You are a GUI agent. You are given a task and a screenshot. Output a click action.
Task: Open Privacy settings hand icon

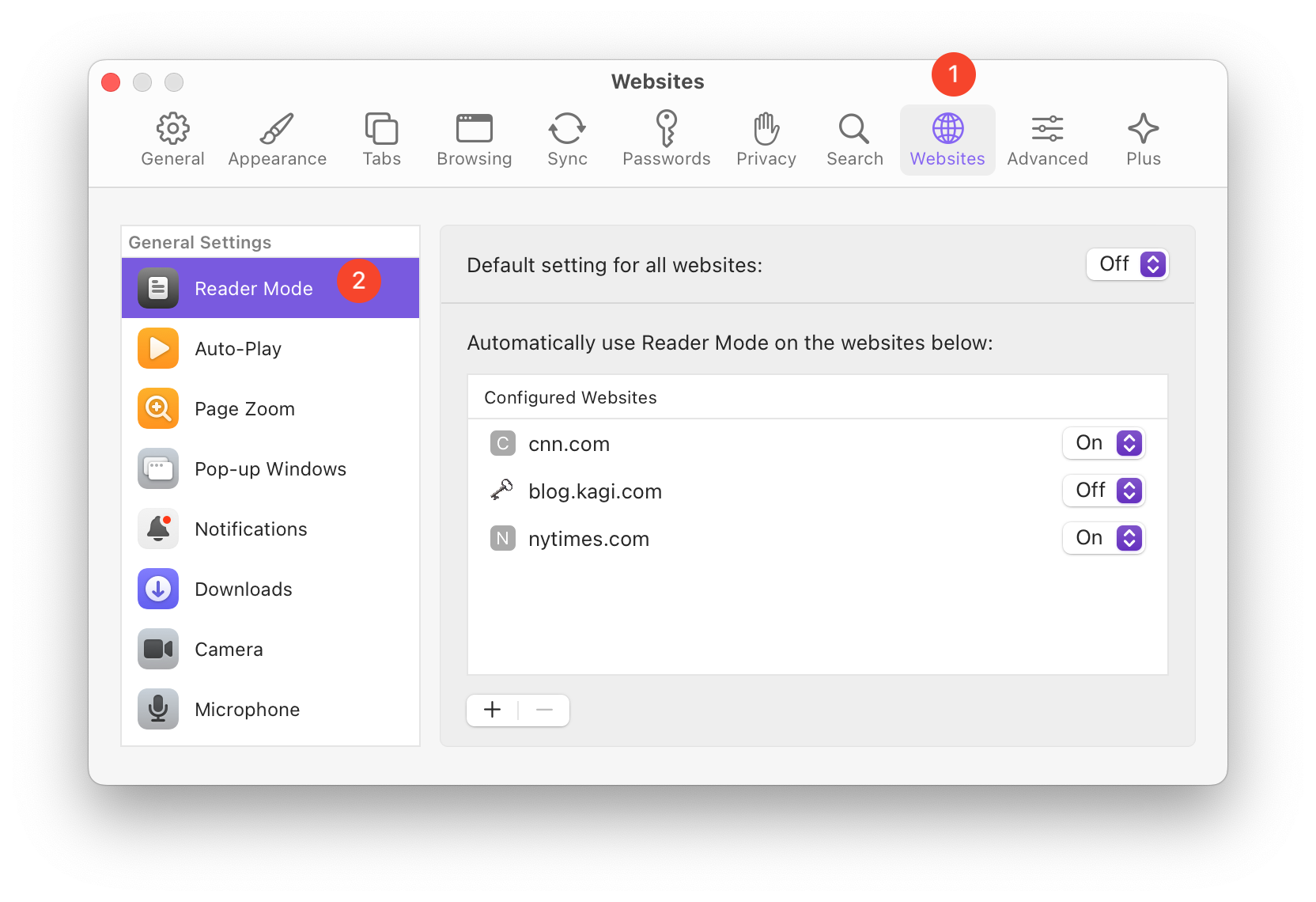coord(766,128)
